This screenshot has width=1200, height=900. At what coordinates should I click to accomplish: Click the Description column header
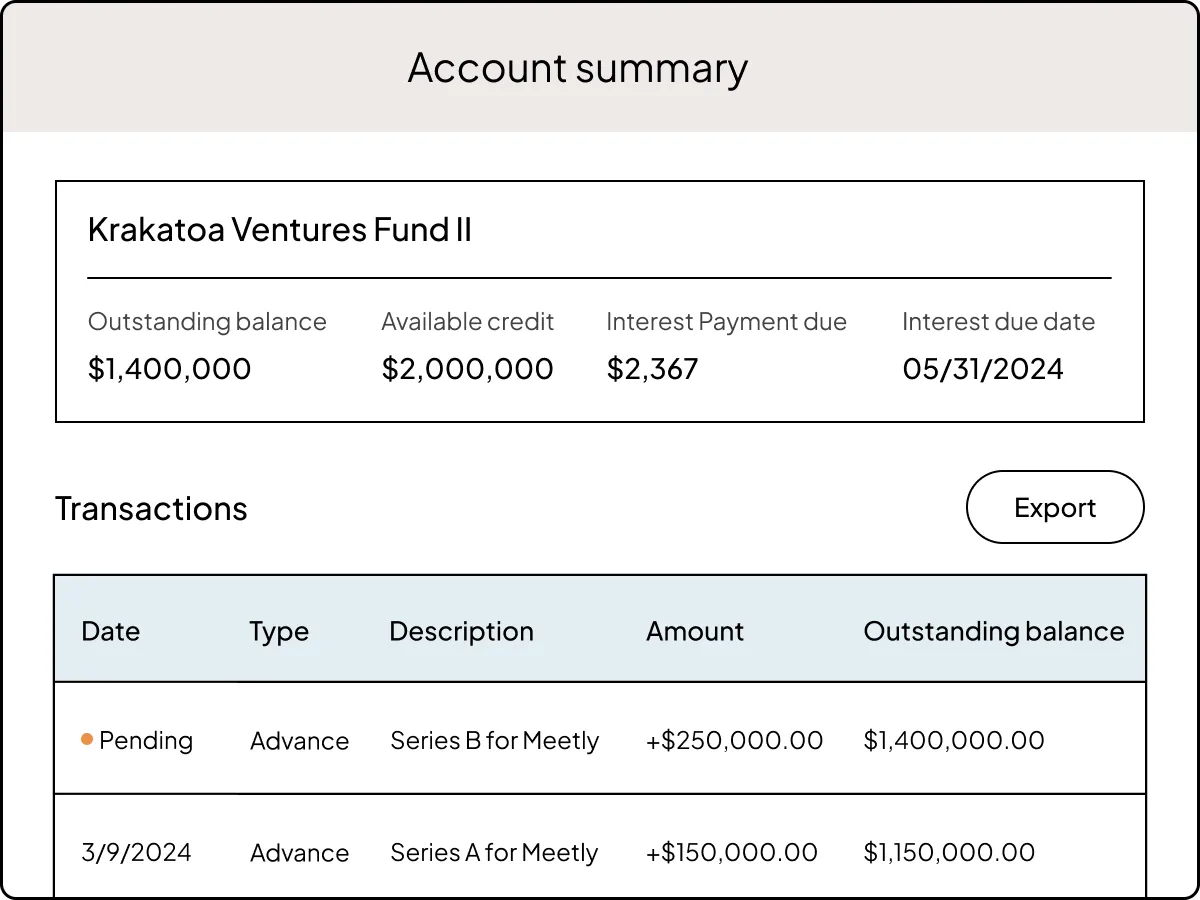[460, 631]
